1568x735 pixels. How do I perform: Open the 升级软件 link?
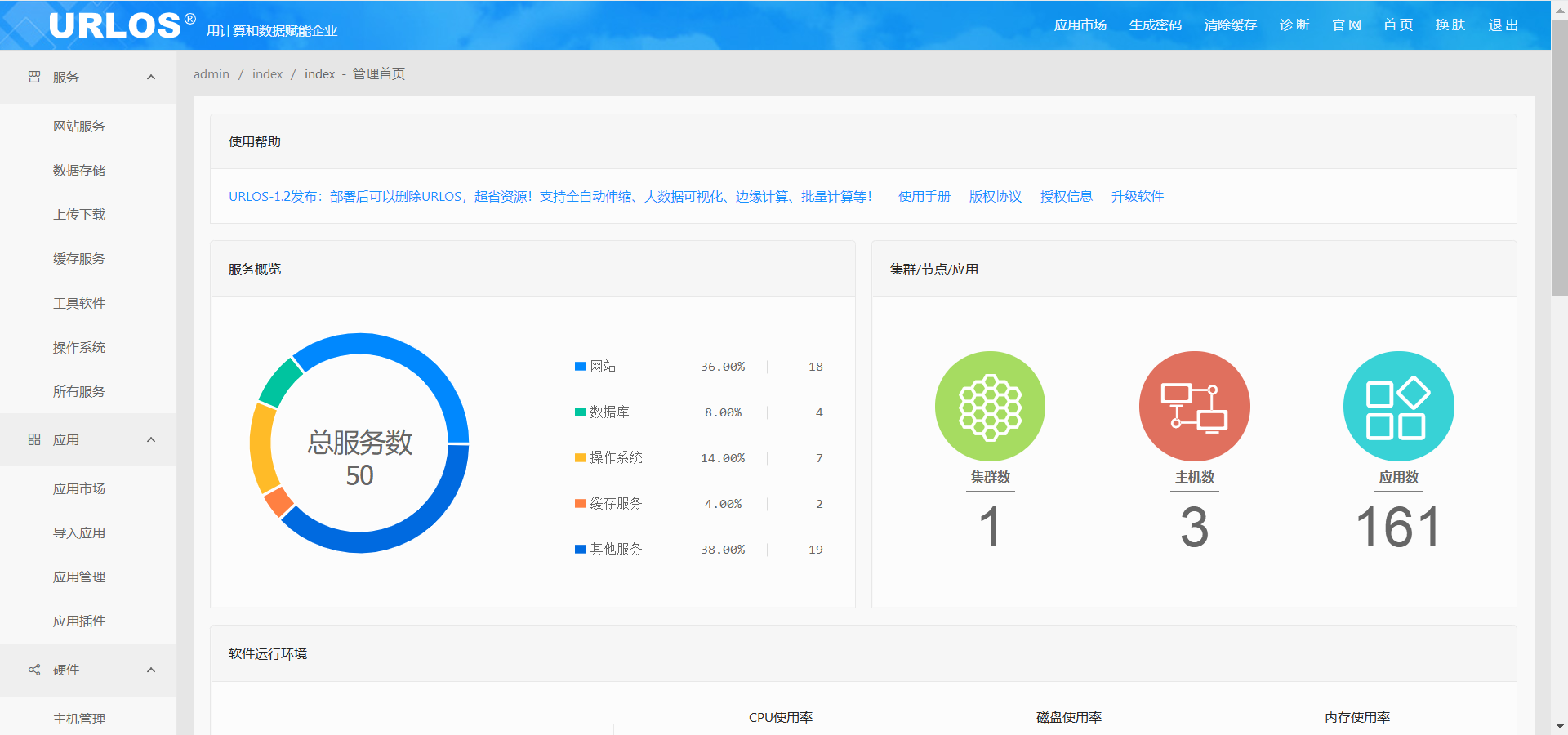coord(1137,196)
